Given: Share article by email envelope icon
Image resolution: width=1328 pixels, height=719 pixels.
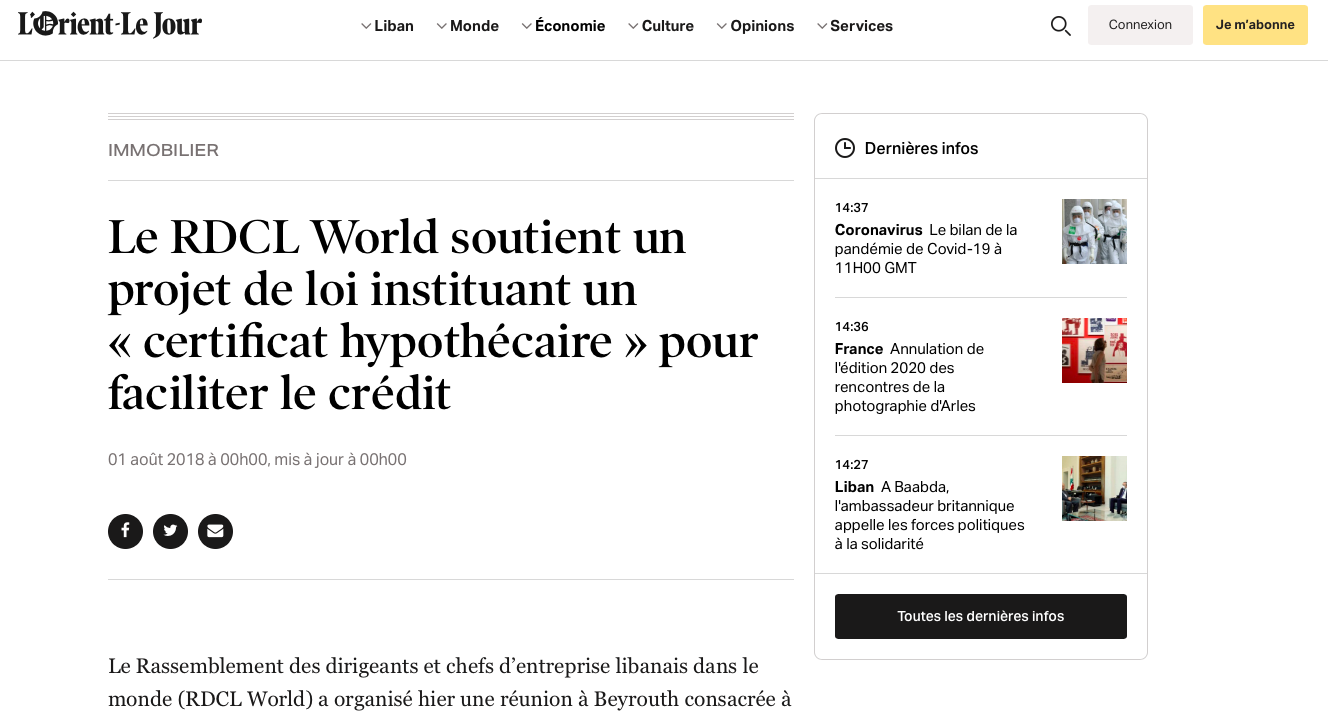Looking at the screenshot, I should pyautogui.click(x=215, y=531).
